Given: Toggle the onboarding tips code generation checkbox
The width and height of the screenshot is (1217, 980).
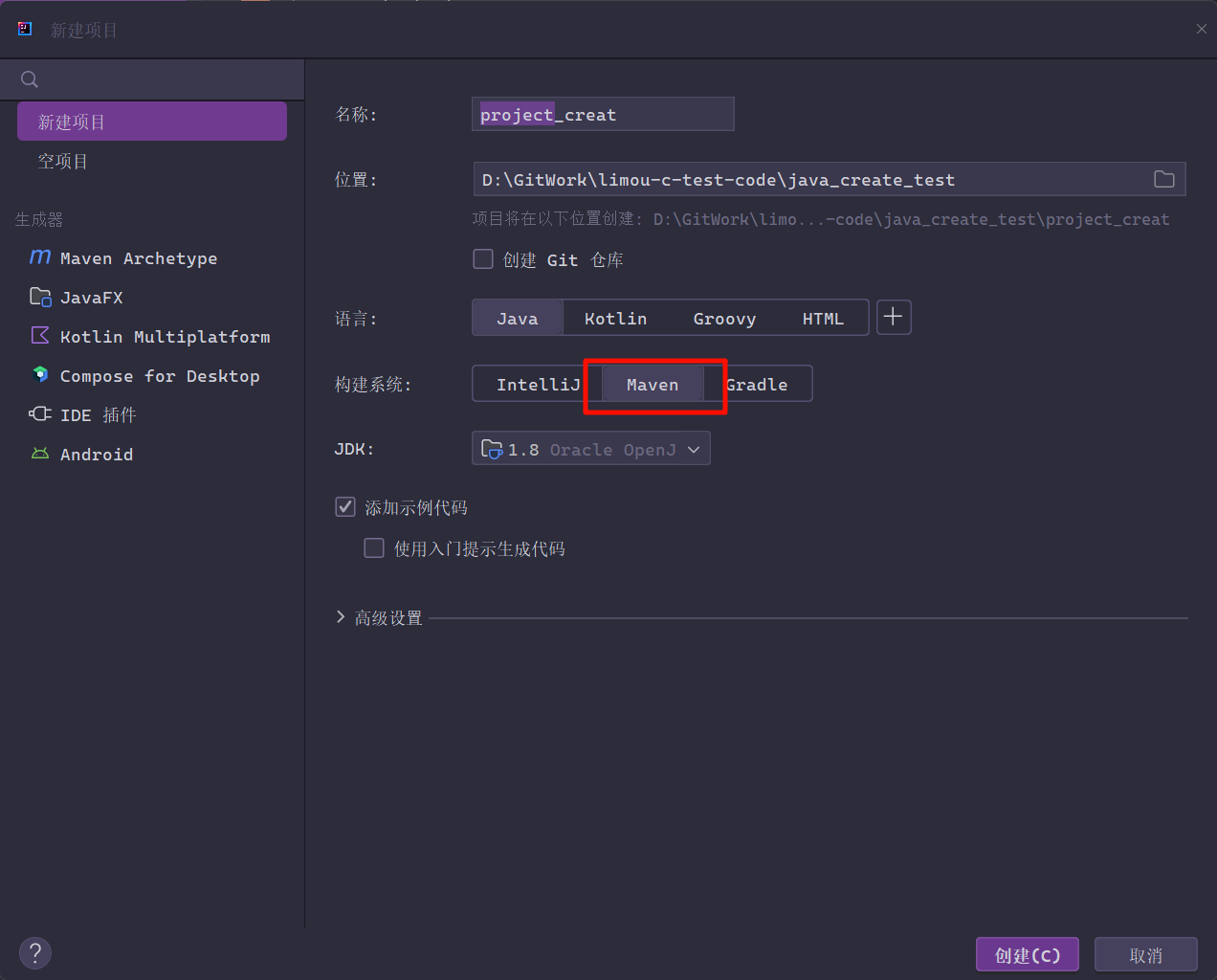Looking at the screenshot, I should click(x=374, y=547).
